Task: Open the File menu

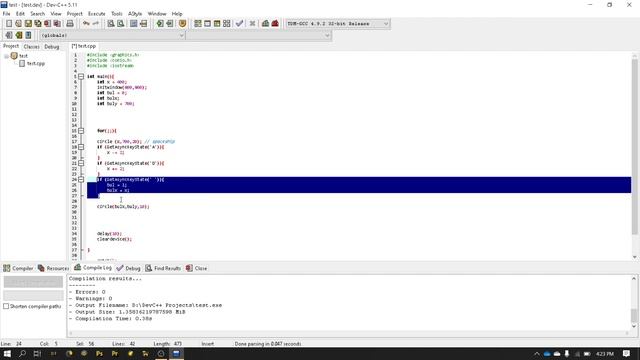Action: (x=7, y=13)
